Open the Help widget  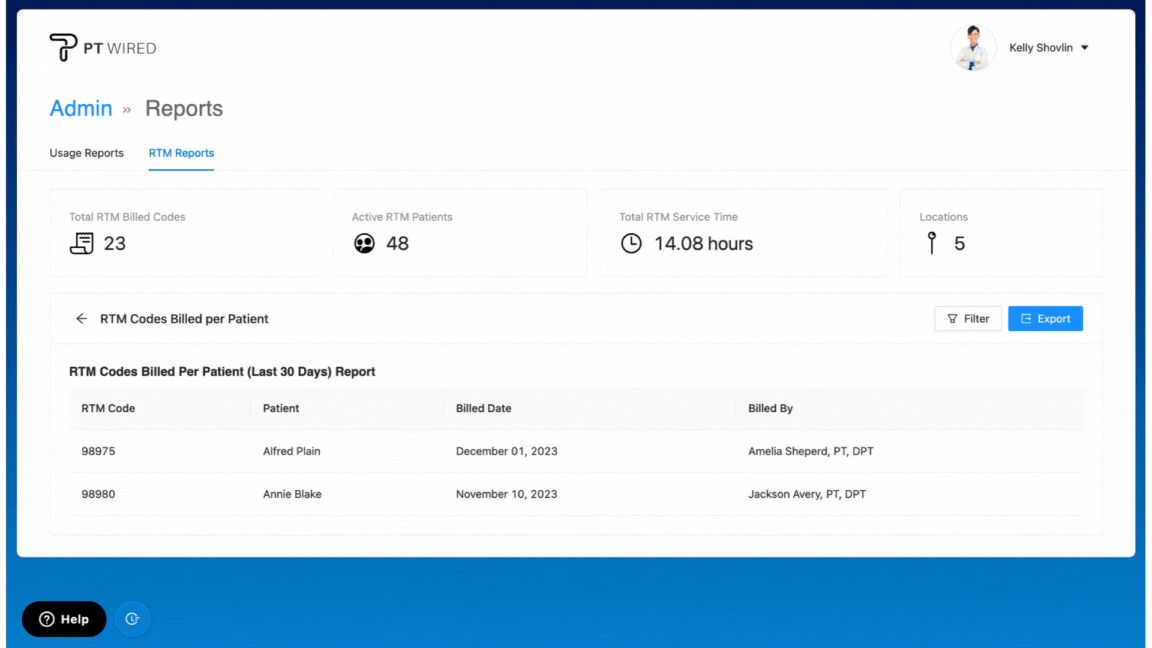click(x=64, y=619)
